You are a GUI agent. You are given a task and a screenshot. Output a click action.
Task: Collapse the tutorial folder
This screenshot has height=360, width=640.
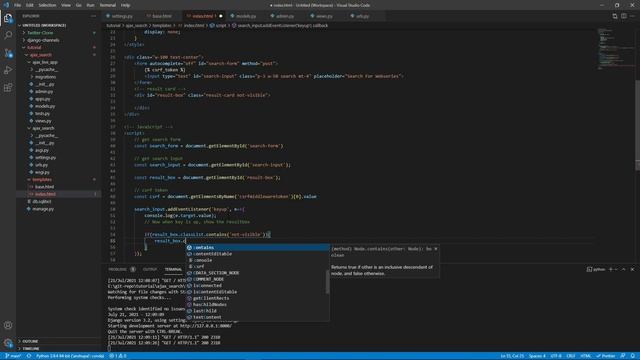click(34, 47)
